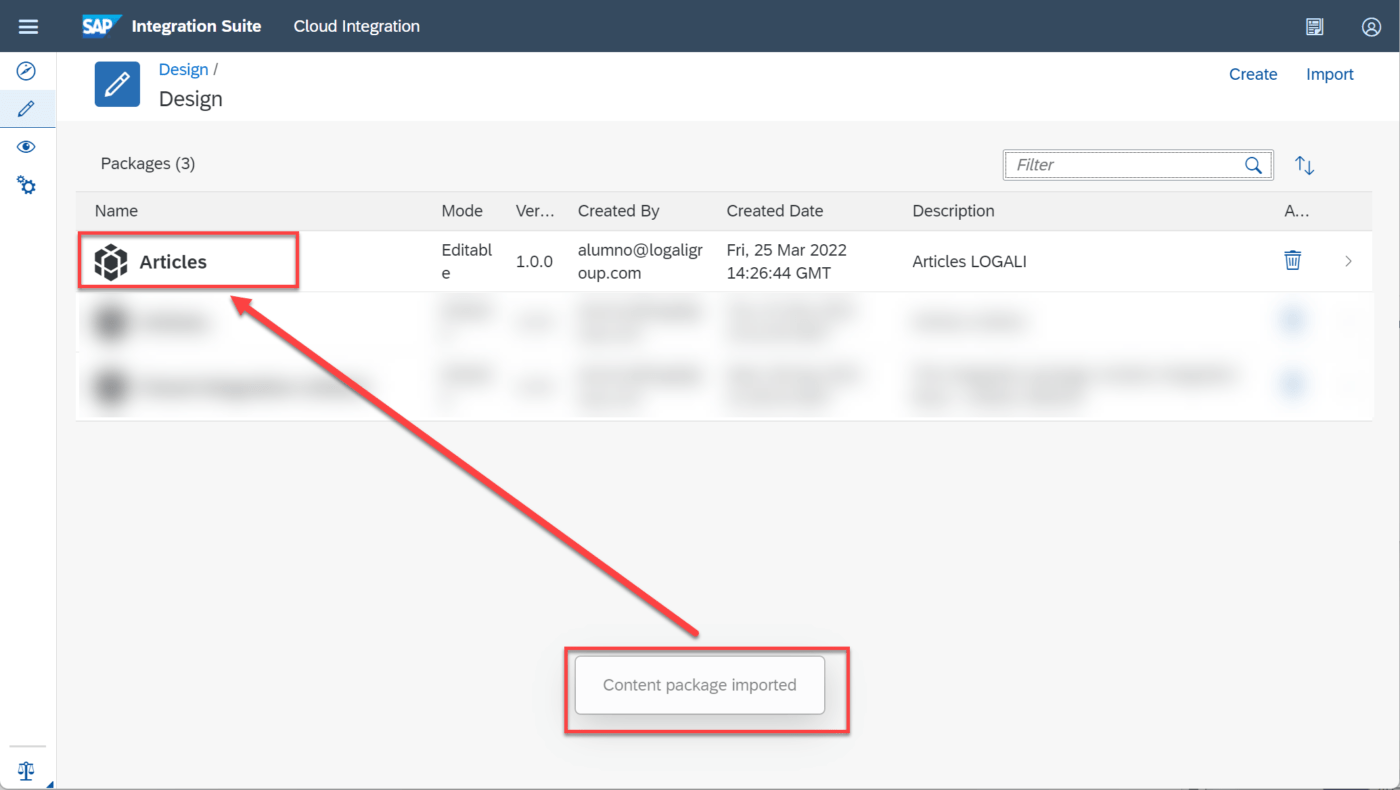Click the Created By column header
Viewport: 1400px width, 790px height.
[x=619, y=211]
